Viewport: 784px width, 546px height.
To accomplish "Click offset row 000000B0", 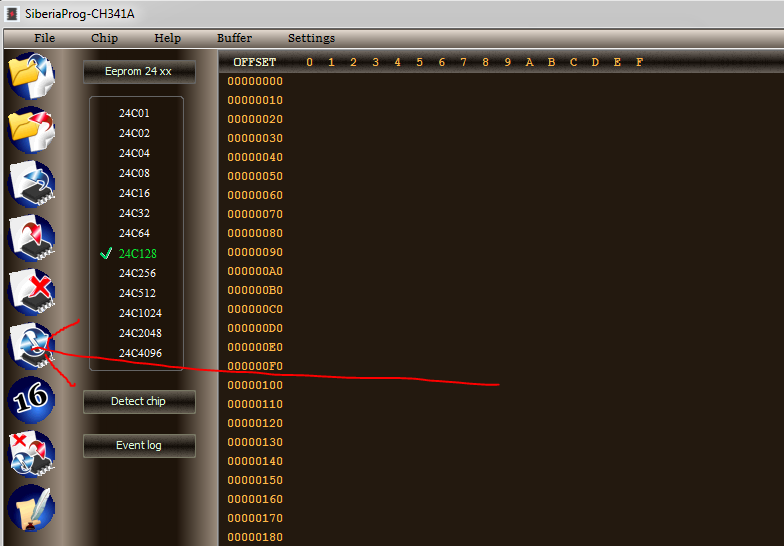I will click(x=255, y=290).
